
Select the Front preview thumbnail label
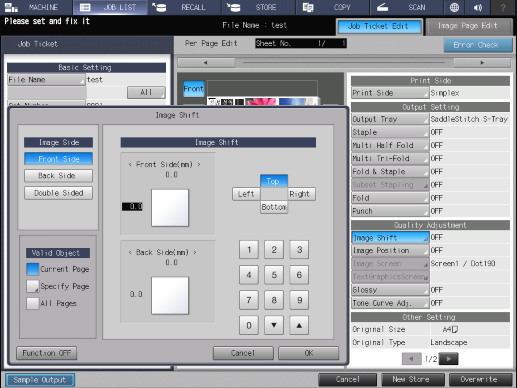point(194,89)
